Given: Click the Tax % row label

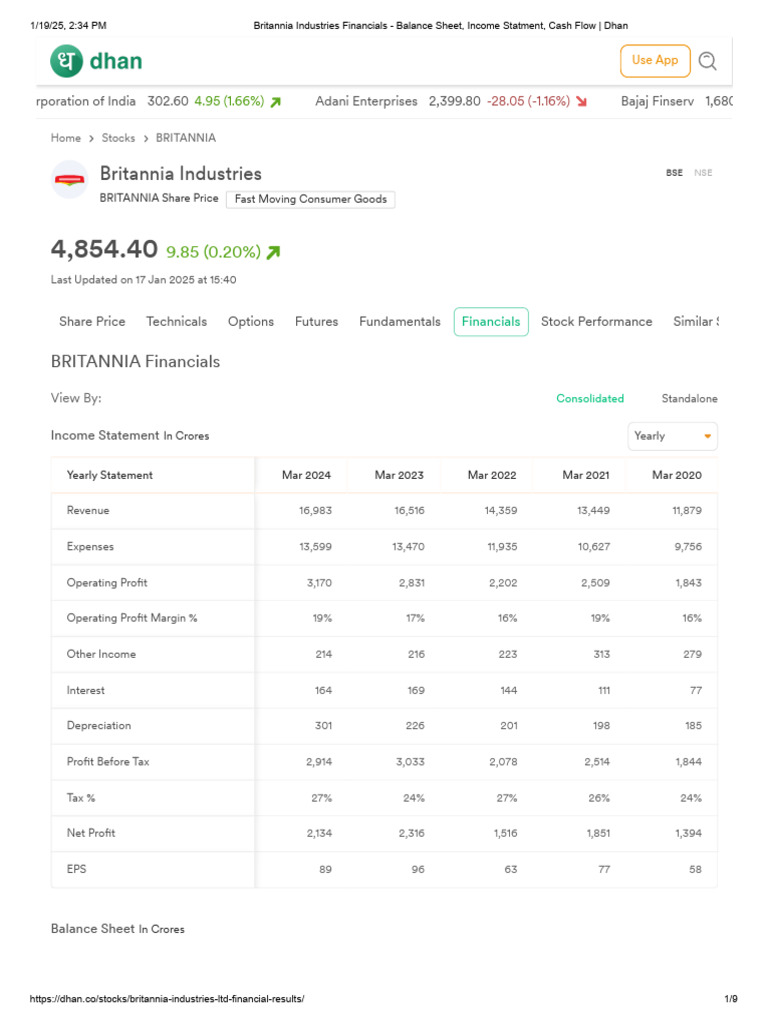Looking at the screenshot, I should [81, 798].
